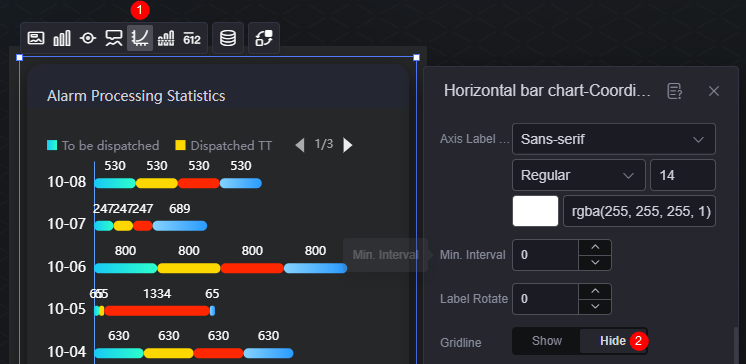Click the font size field showing 14

click(683, 175)
